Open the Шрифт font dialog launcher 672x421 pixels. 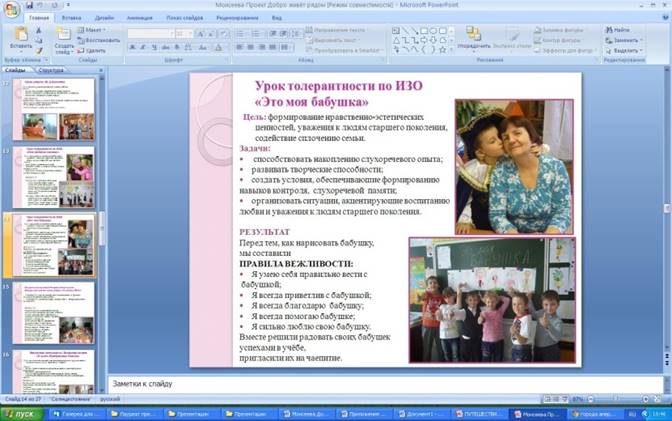(x=228, y=60)
